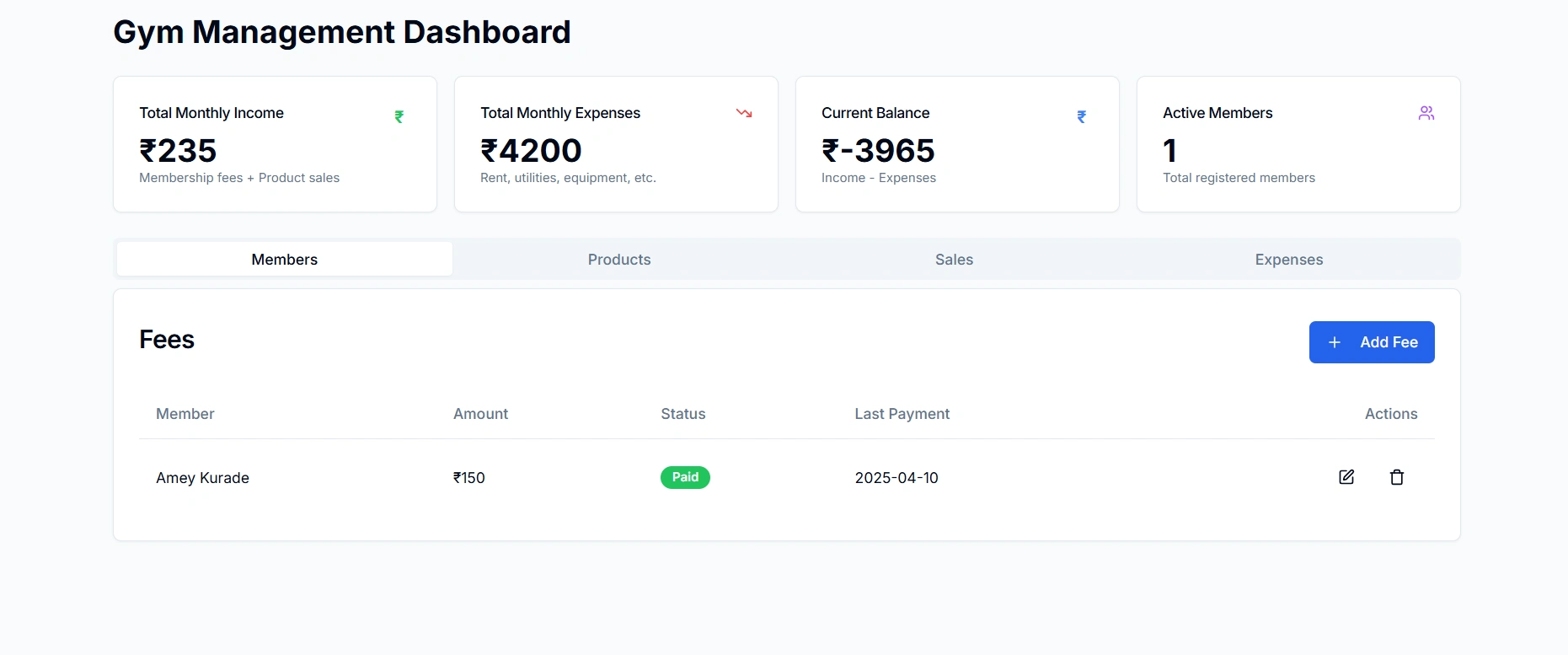Image resolution: width=1568 pixels, height=655 pixels.
Task: Delete Amey Kurade's fee entry
Action: coord(1396,477)
